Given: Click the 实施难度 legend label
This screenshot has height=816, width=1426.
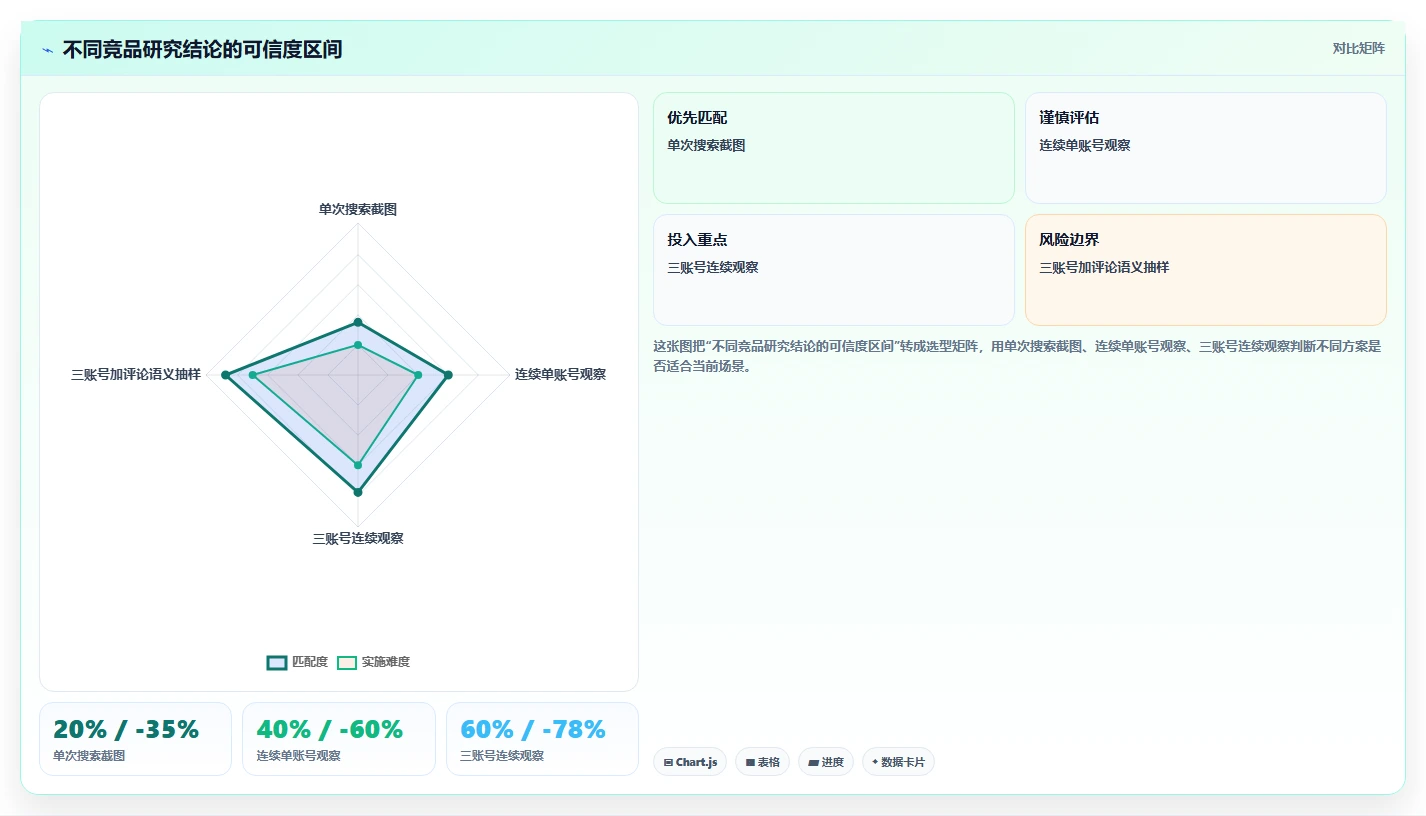Looking at the screenshot, I should 386,662.
